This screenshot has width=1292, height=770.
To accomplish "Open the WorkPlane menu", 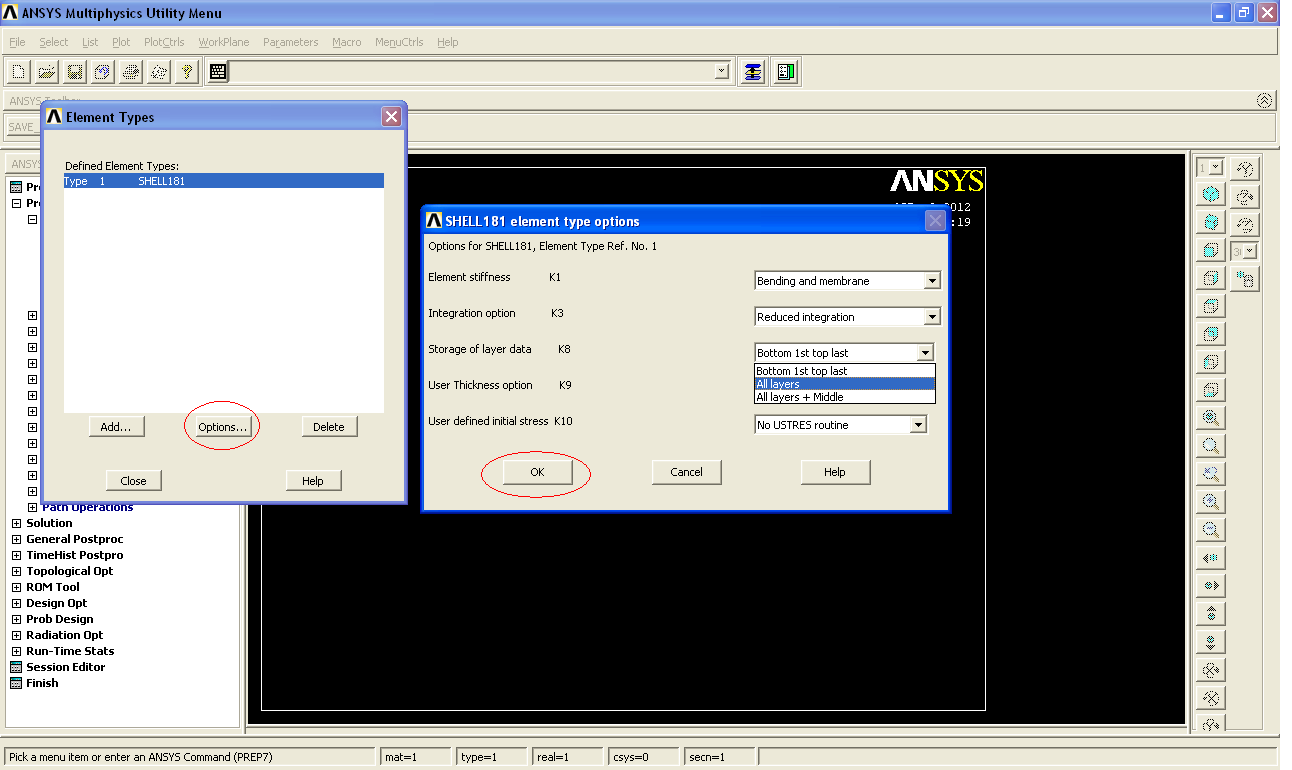I will pos(224,42).
